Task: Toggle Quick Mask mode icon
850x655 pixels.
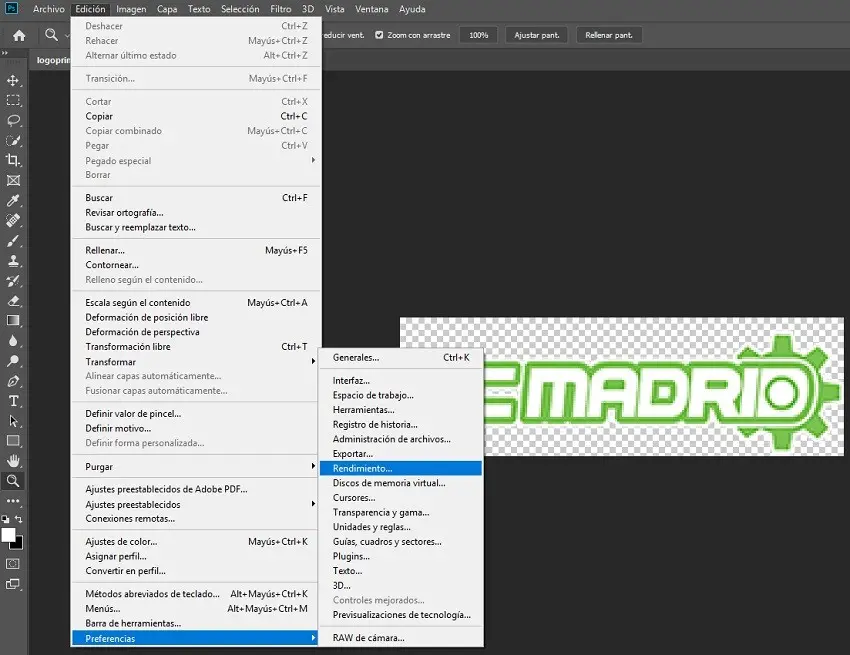Action: (x=13, y=564)
